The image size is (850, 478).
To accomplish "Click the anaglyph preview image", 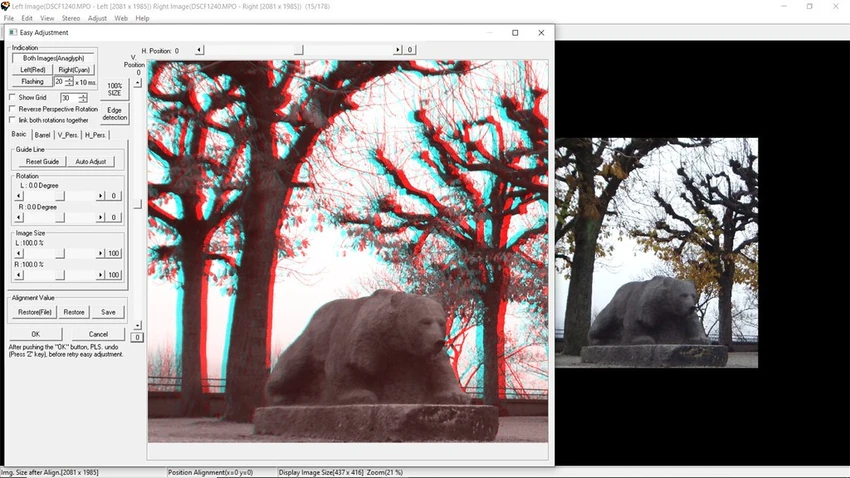I will (x=348, y=251).
